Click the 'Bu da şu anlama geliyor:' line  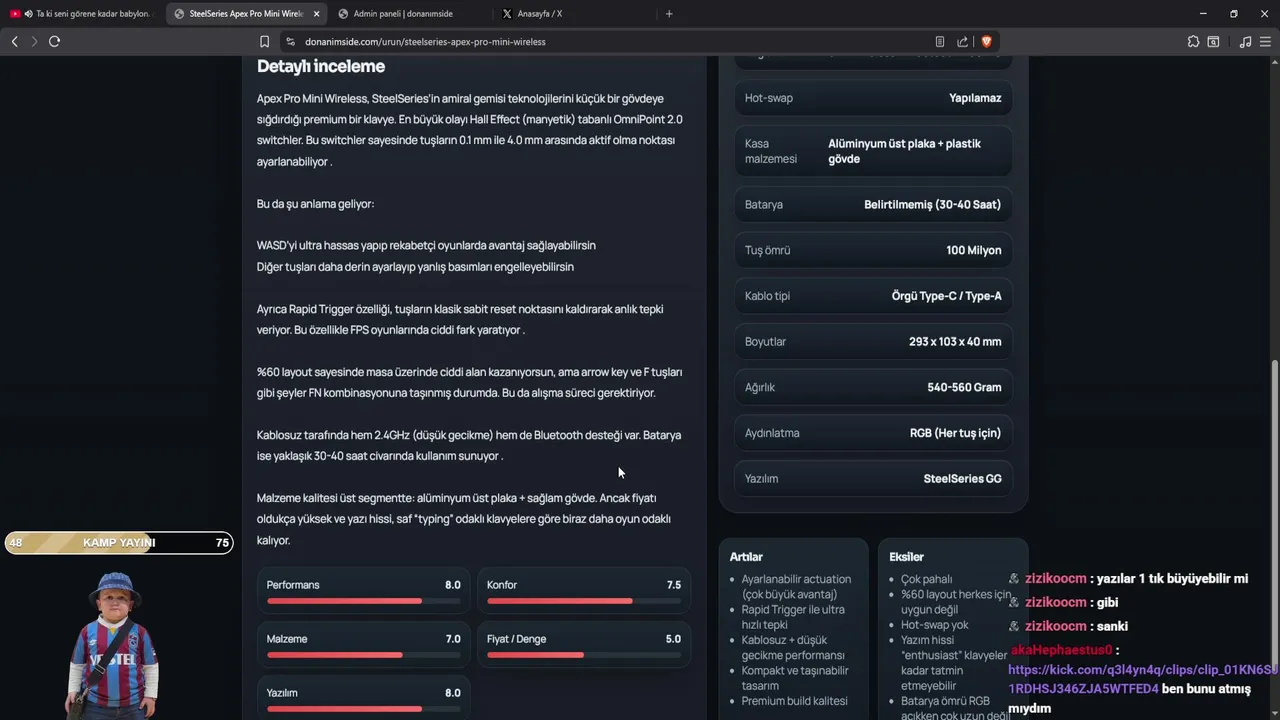click(x=315, y=204)
